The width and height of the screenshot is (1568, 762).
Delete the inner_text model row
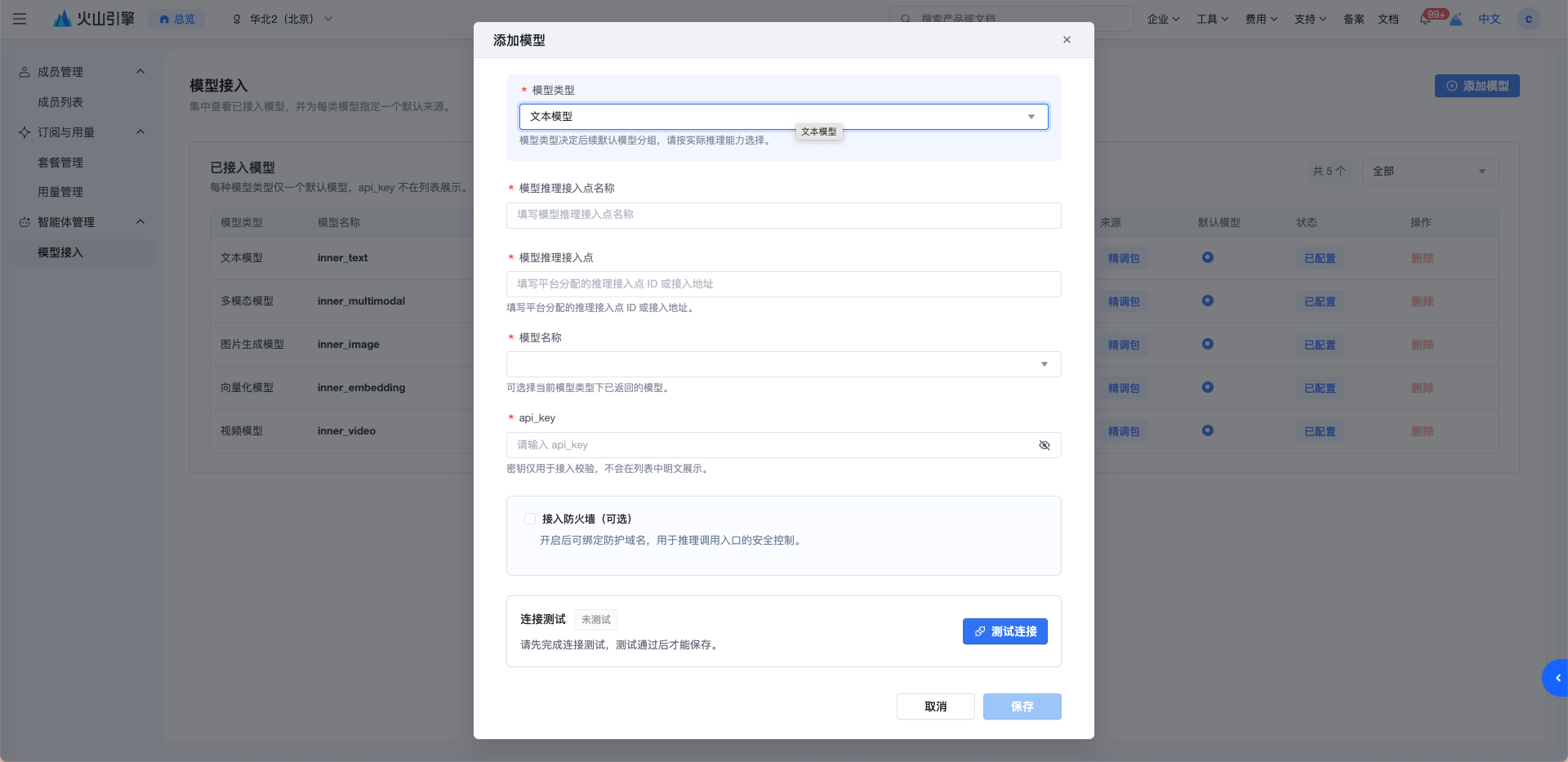(x=1422, y=258)
